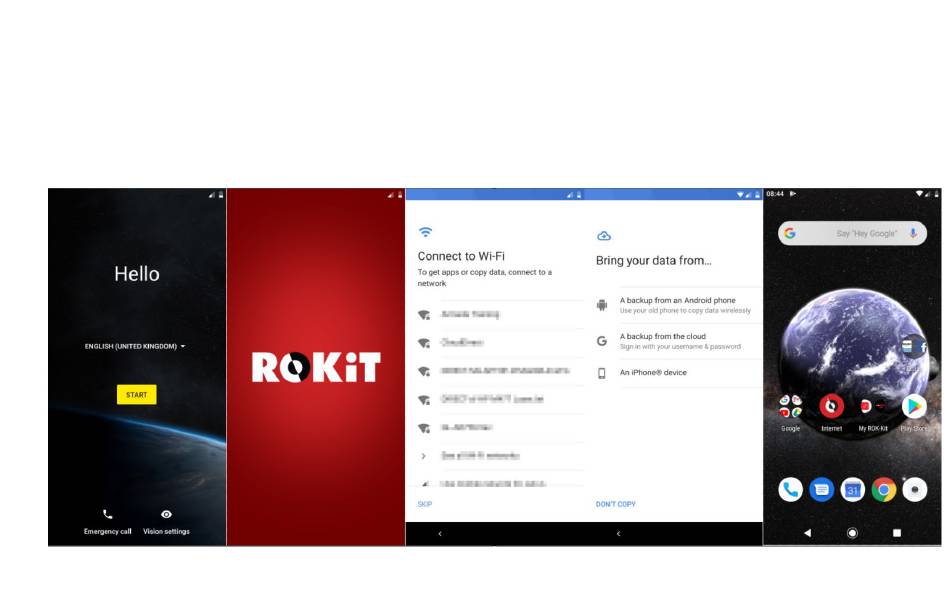Tap the Emergency call phone icon
The height and width of the screenshot is (614, 950).
click(x=108, y=514)
